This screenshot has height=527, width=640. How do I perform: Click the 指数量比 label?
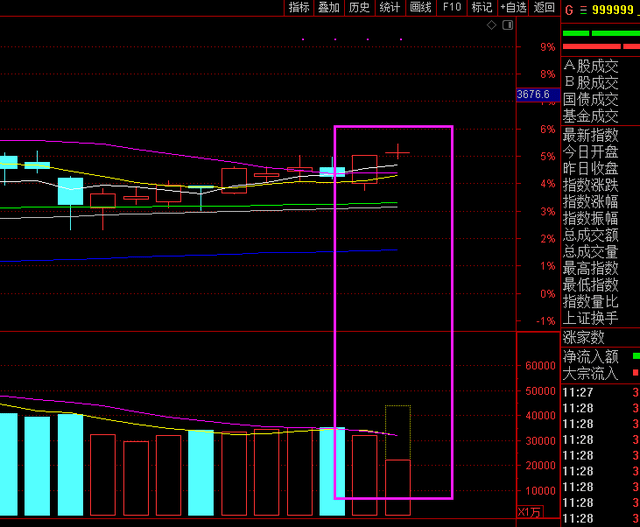pyautogui.click(x=591, y=301)
